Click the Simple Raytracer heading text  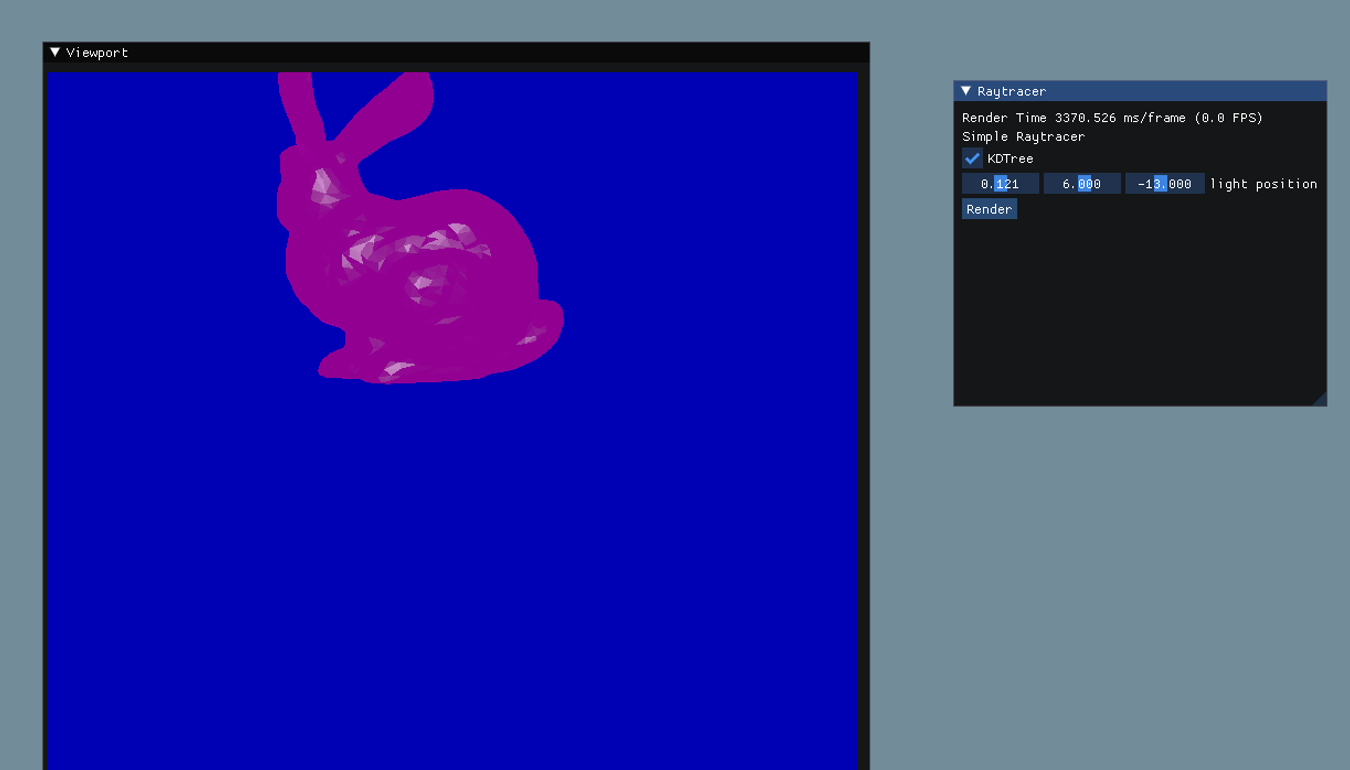pyautogui.click(x=1023, y=137)
